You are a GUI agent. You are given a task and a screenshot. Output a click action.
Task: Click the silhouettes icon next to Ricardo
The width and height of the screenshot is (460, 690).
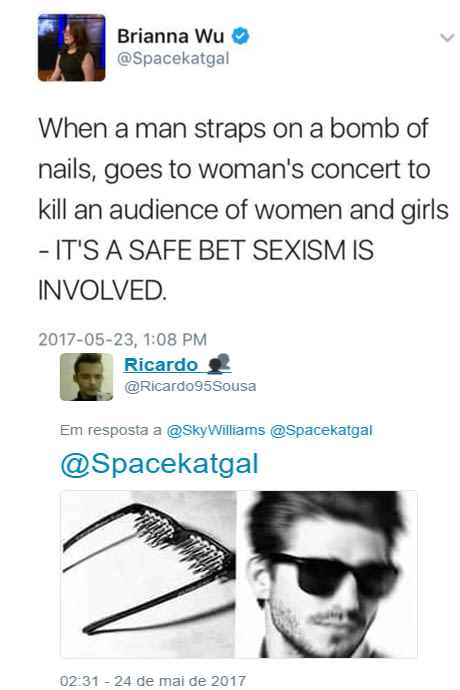tap(219, 364)
